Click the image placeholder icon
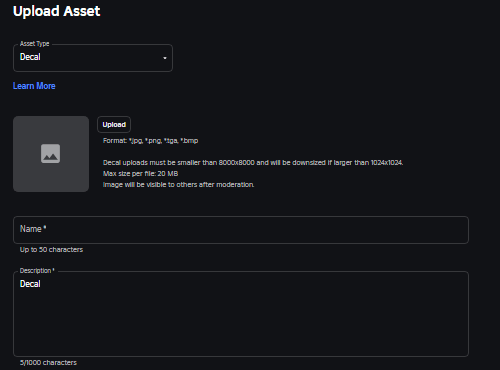The height and width of the screenshot is (370, 500). click(50, 154)
